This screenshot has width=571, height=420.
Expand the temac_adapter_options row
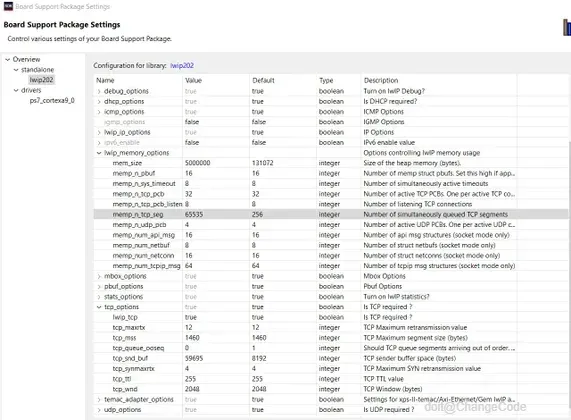click(99, 400)
